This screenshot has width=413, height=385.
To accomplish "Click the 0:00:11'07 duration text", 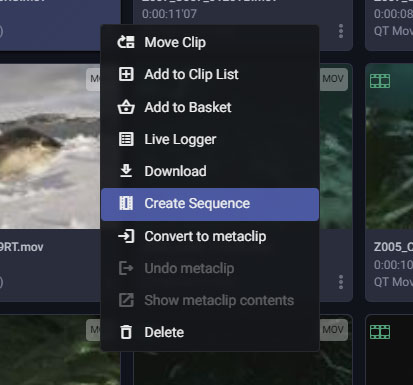I will [x=169, y=14].
